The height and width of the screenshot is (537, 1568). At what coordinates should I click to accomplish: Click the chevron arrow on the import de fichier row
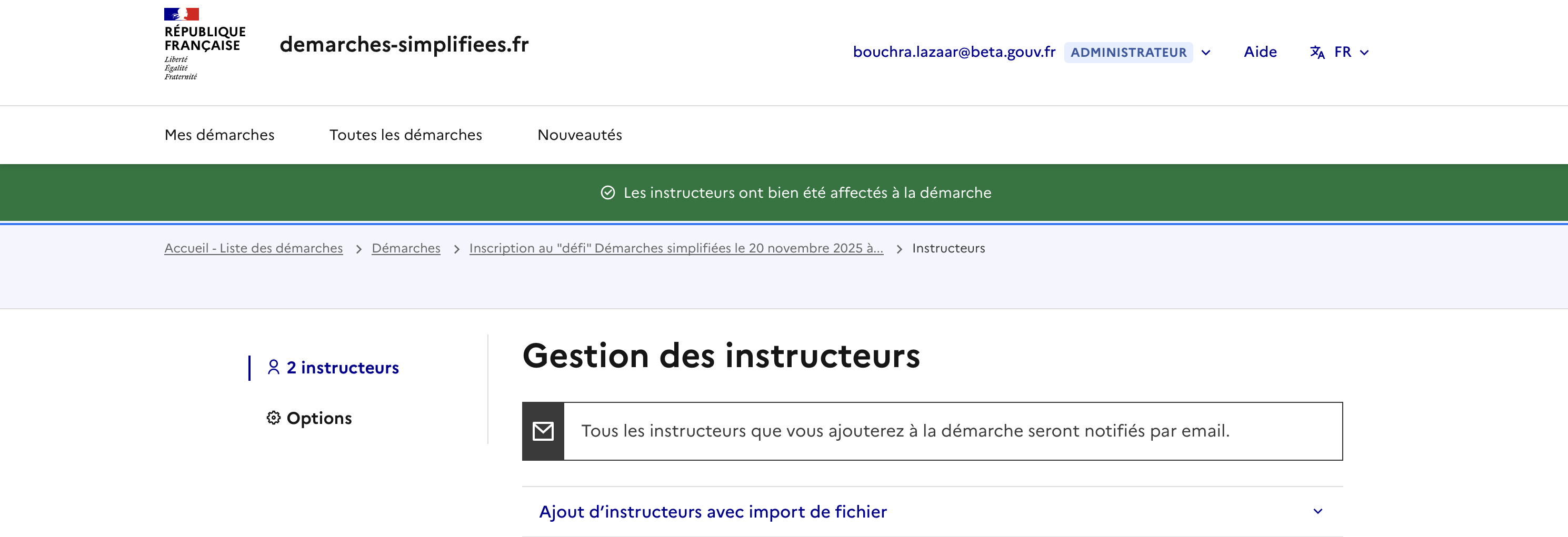1317,511
